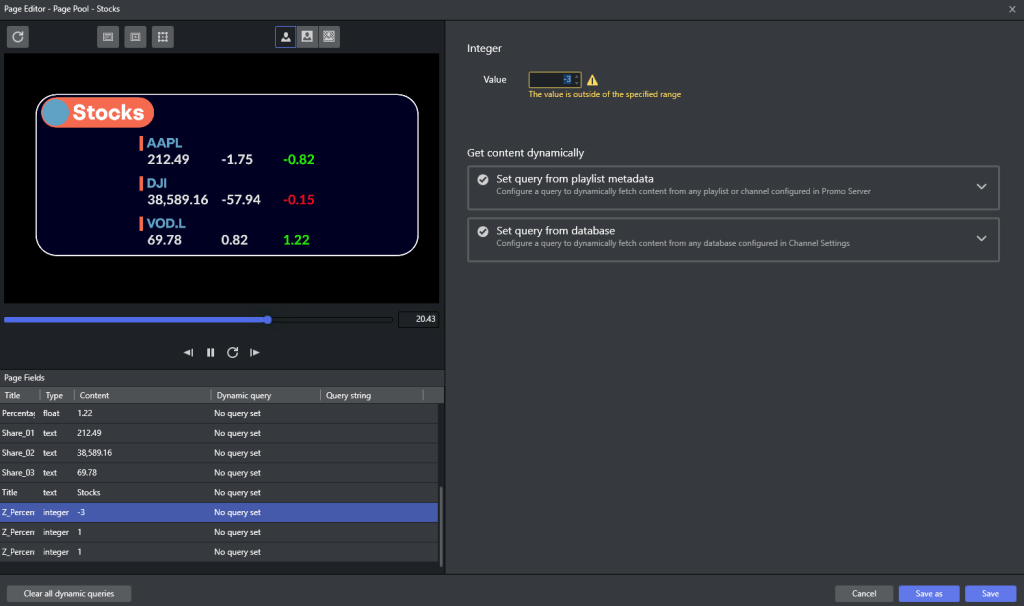Restart the animation with the loop button

tap(232, 352)
